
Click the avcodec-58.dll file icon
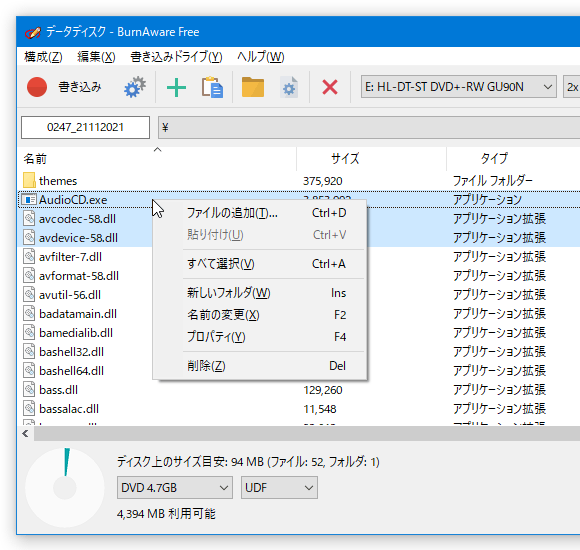[x=29, y=219]
